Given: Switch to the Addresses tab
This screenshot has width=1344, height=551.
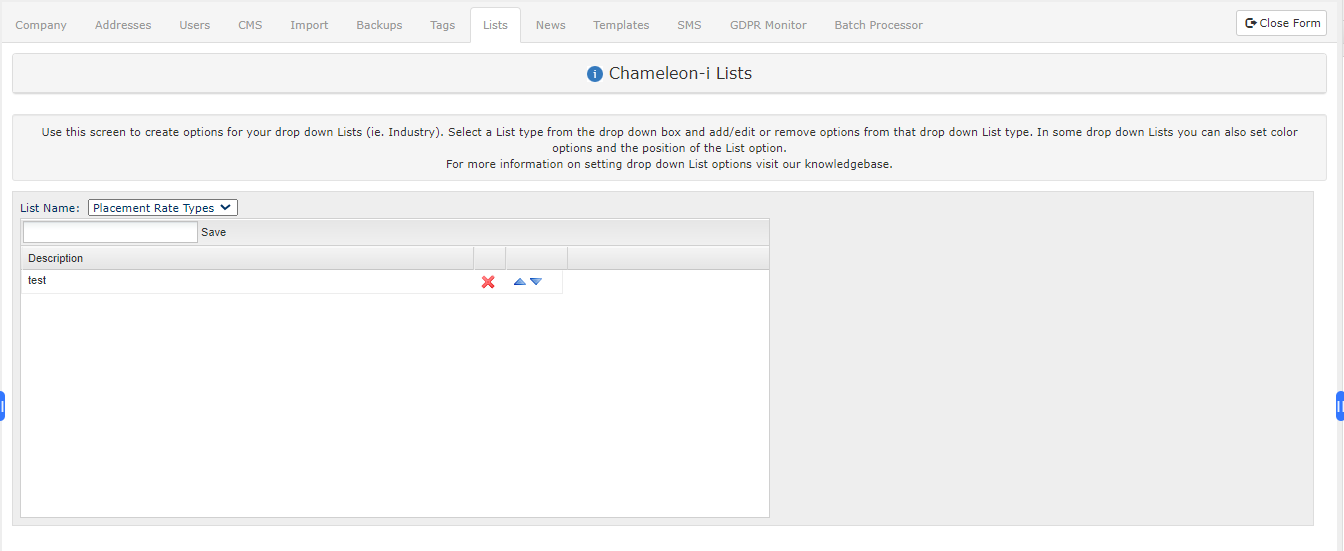Looking at the screenshot, I should click(x=123, y=25).
